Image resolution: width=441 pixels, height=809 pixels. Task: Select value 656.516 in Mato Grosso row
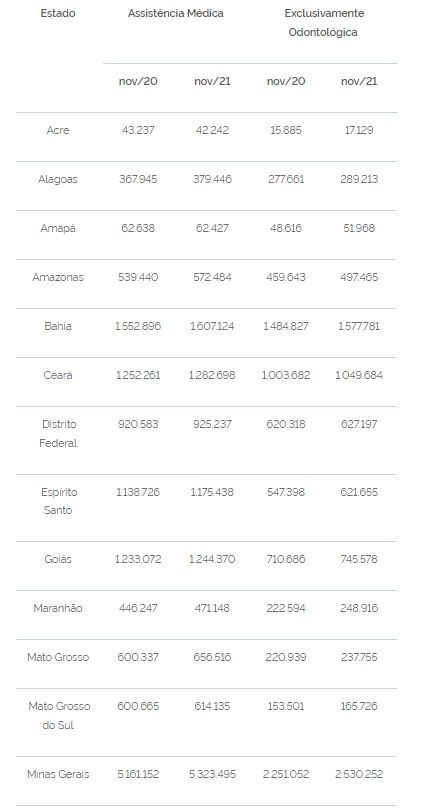(x=212, y=657)
